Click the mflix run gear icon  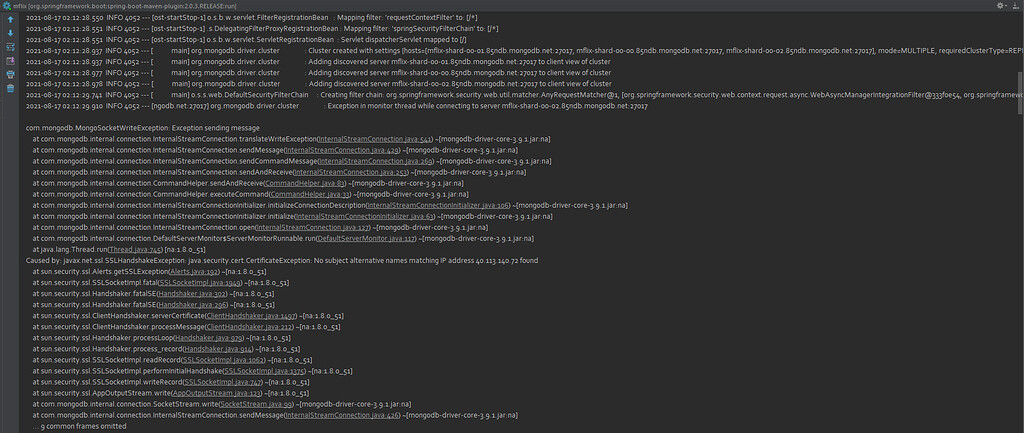[7, 5]
